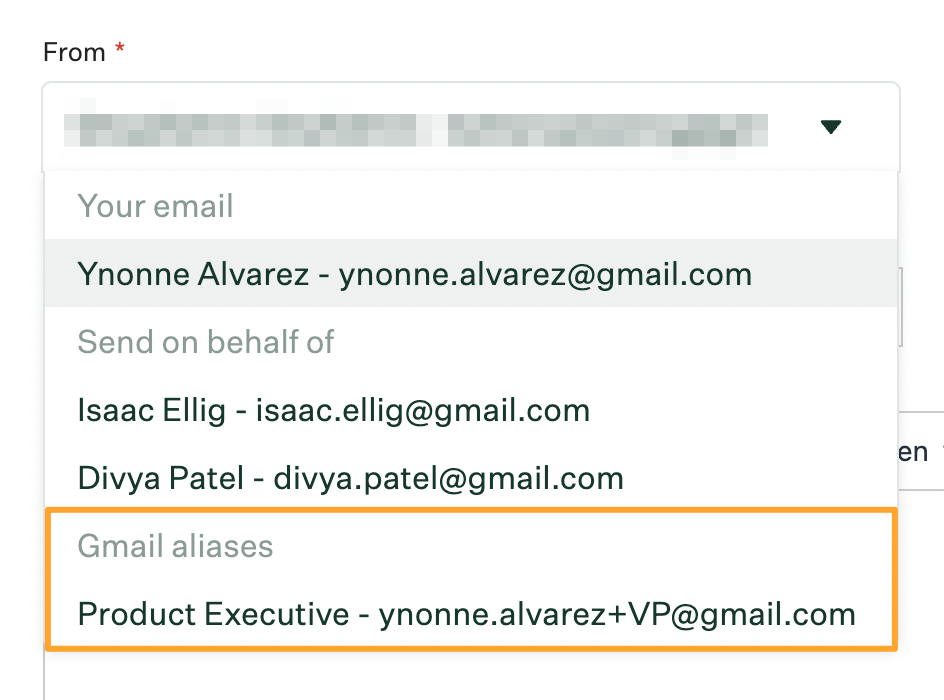Click the Your email section header
The height and width of the screenshot is (700, 944).
(155, 206)
